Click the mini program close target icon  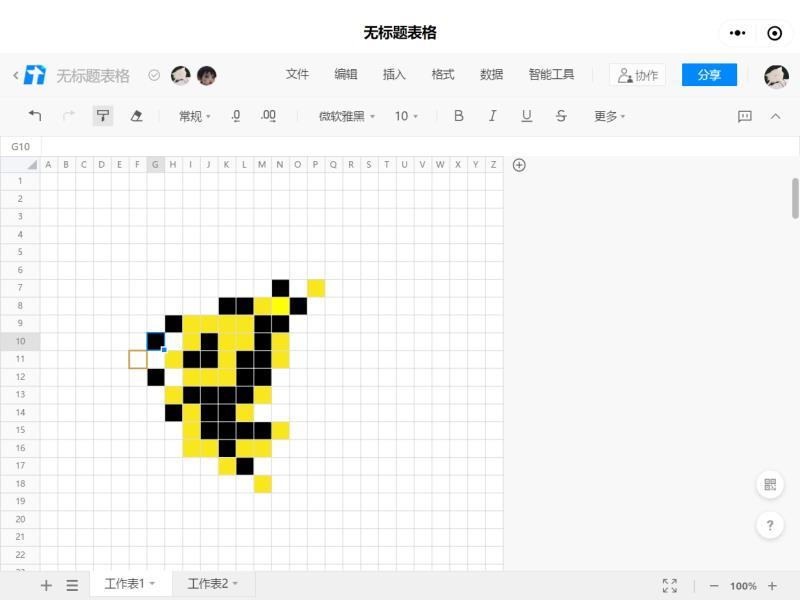tap(774, 33)
